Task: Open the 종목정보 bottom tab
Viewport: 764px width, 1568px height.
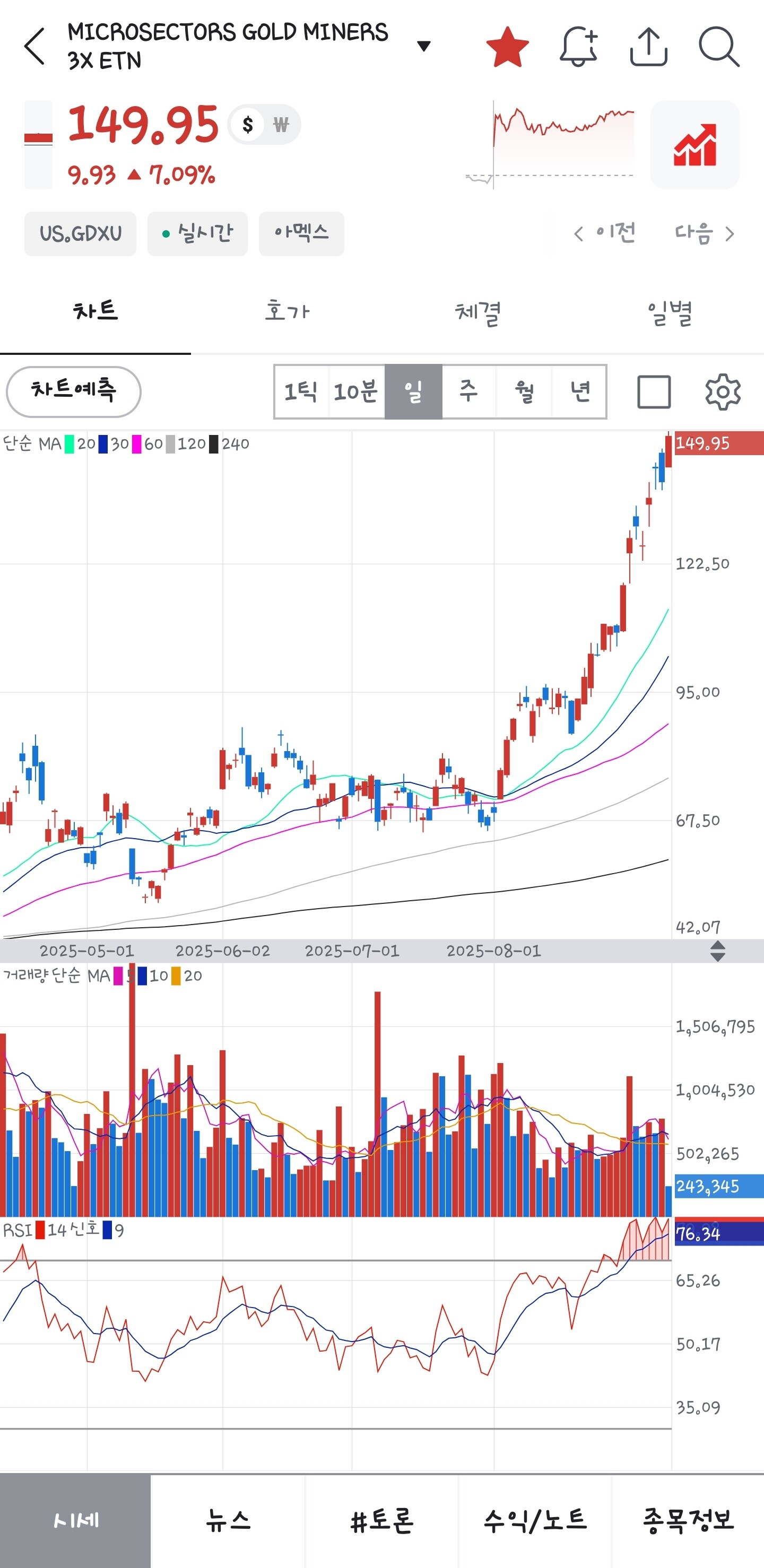Action: (x=688, y=1520)
